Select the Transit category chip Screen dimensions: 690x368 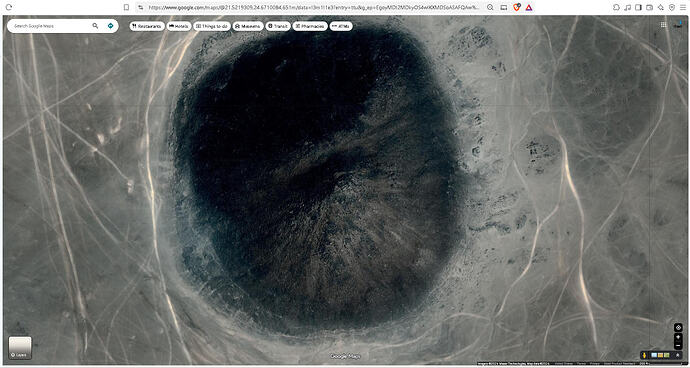tap(278, 26)
